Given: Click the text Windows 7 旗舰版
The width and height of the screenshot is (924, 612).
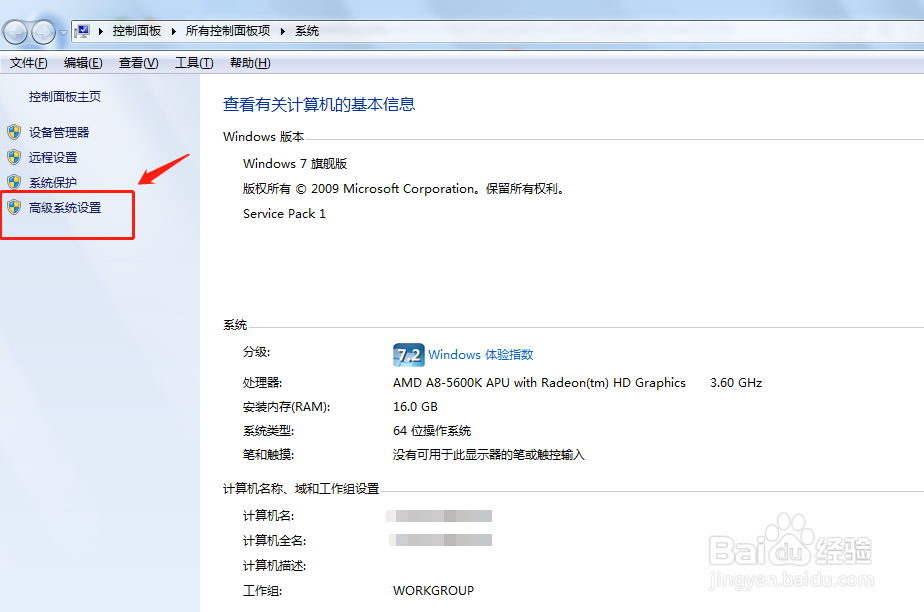Looking at the screenshot, I should click(x=295, y=164).
